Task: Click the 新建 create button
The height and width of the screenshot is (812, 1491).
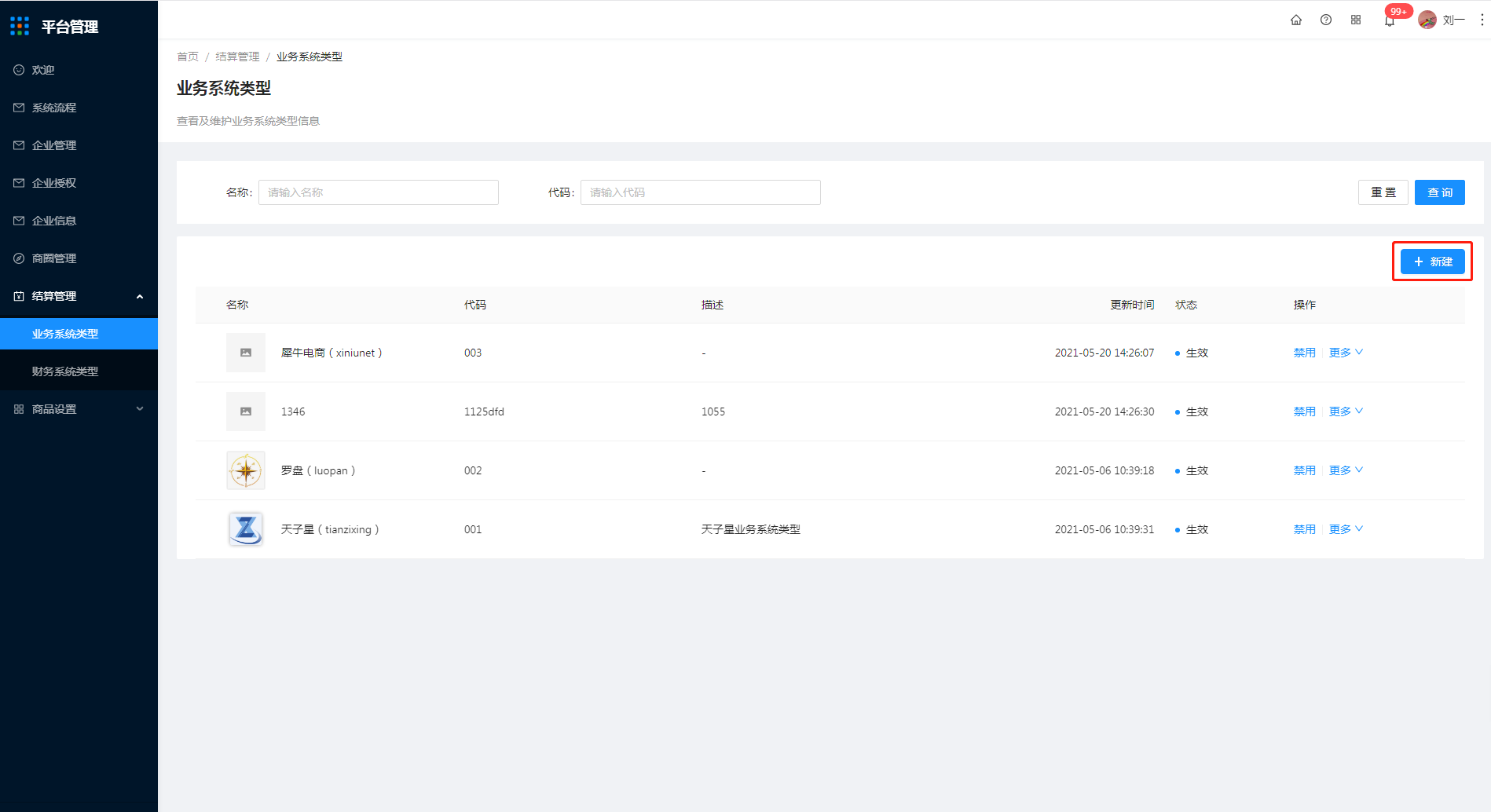Action: (1433, 262)
